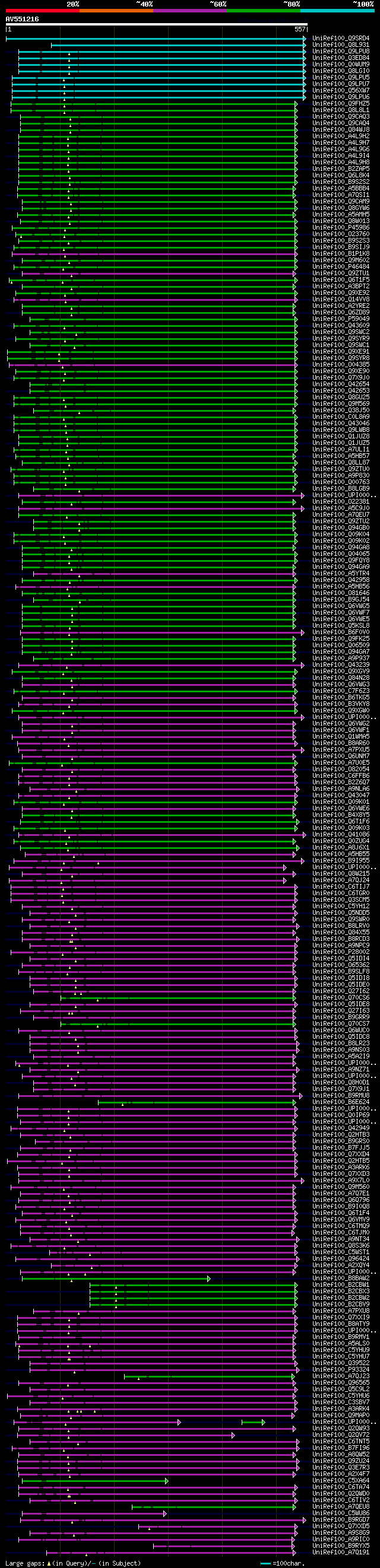This screenshot has height=1568, width=380.
Task: Select the UniRef100_B9RGD7 label
Action: pos(341,1520)
